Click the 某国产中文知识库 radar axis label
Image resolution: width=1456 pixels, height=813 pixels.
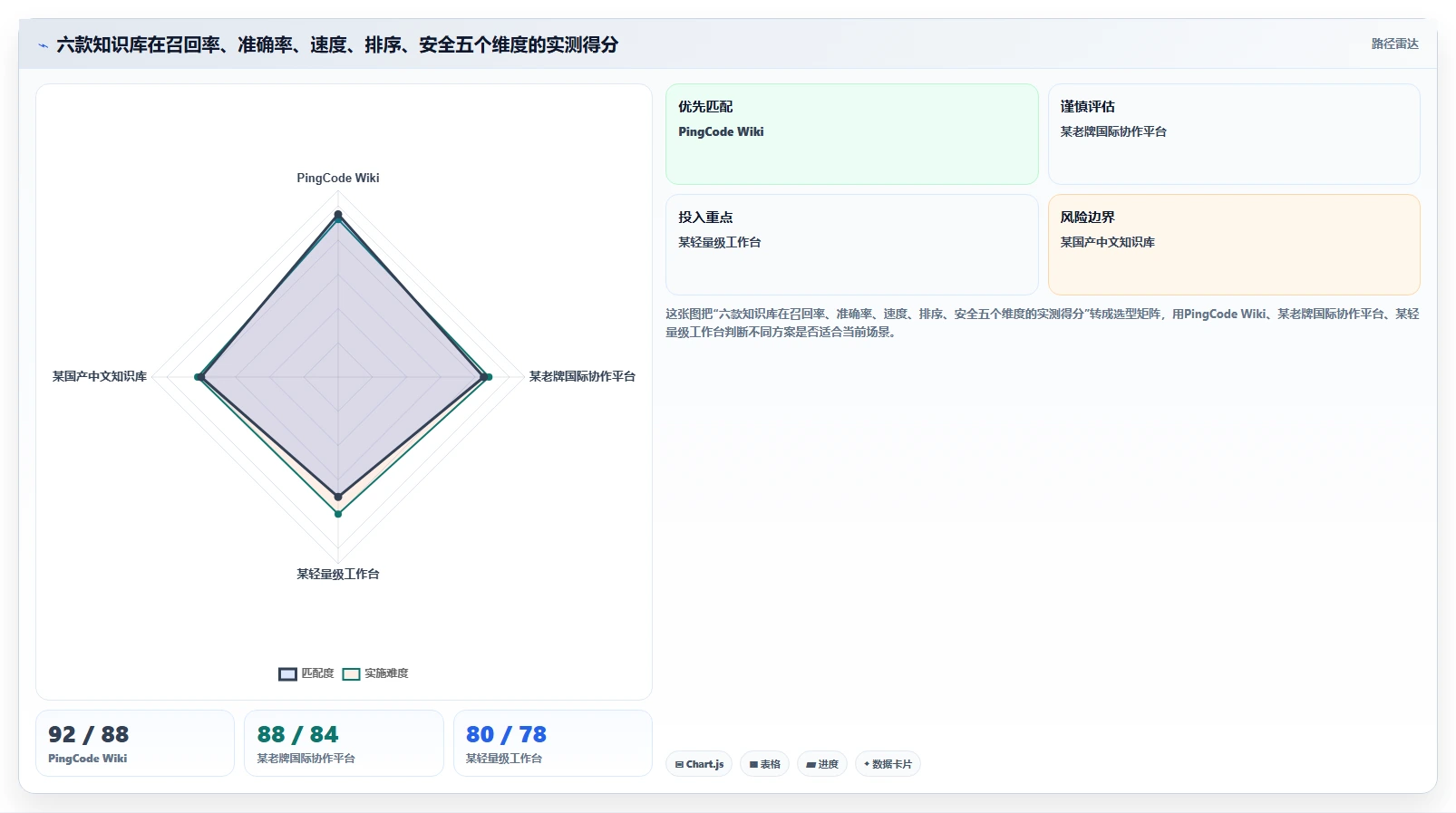coord(100,376)
